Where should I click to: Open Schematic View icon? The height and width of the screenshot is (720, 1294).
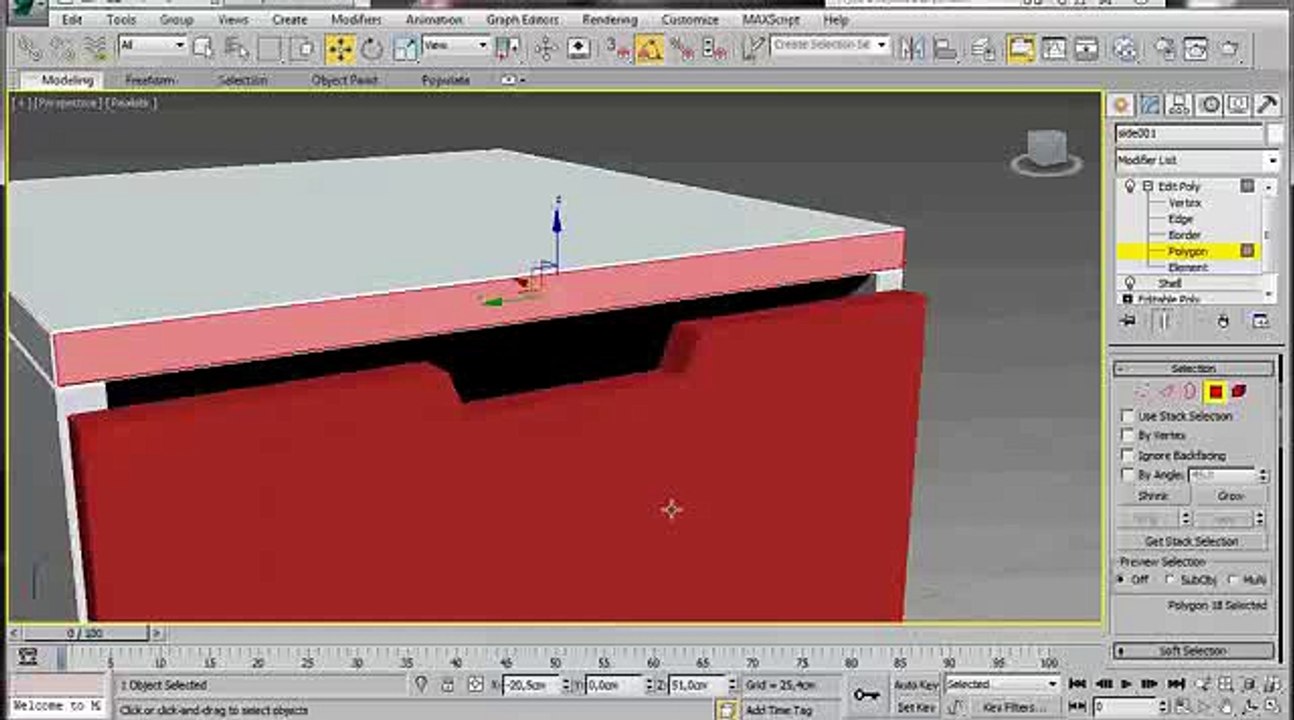click(x=1087, y=48)
